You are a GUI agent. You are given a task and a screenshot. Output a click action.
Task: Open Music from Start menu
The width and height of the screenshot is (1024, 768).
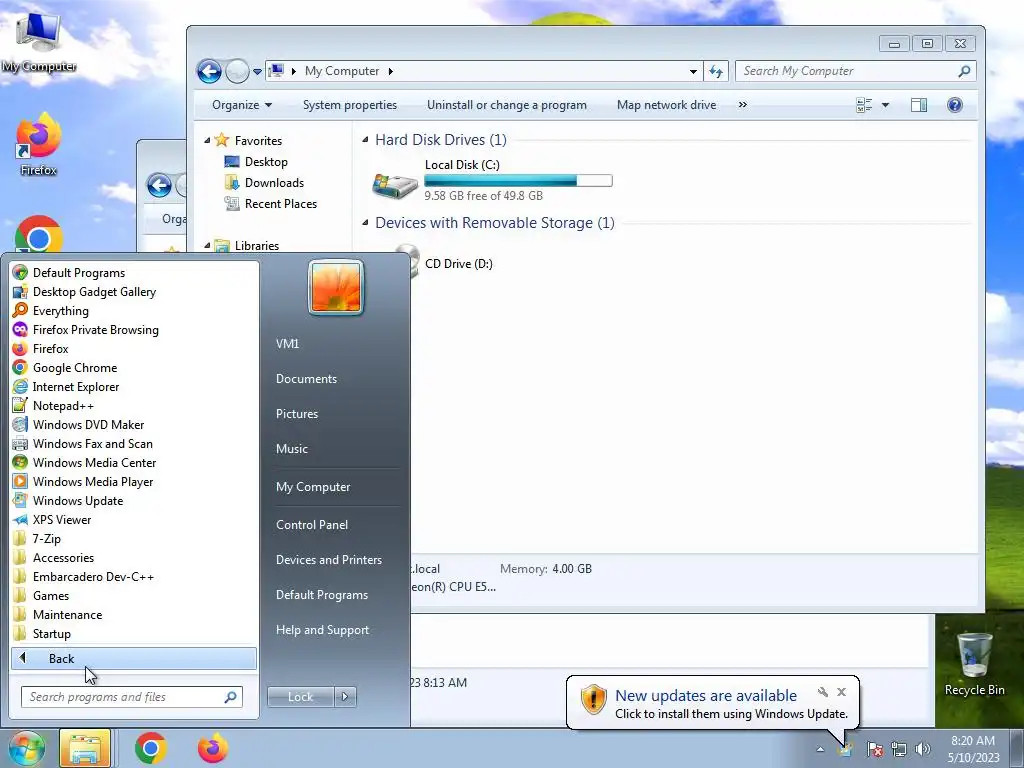tap(292, 449)
